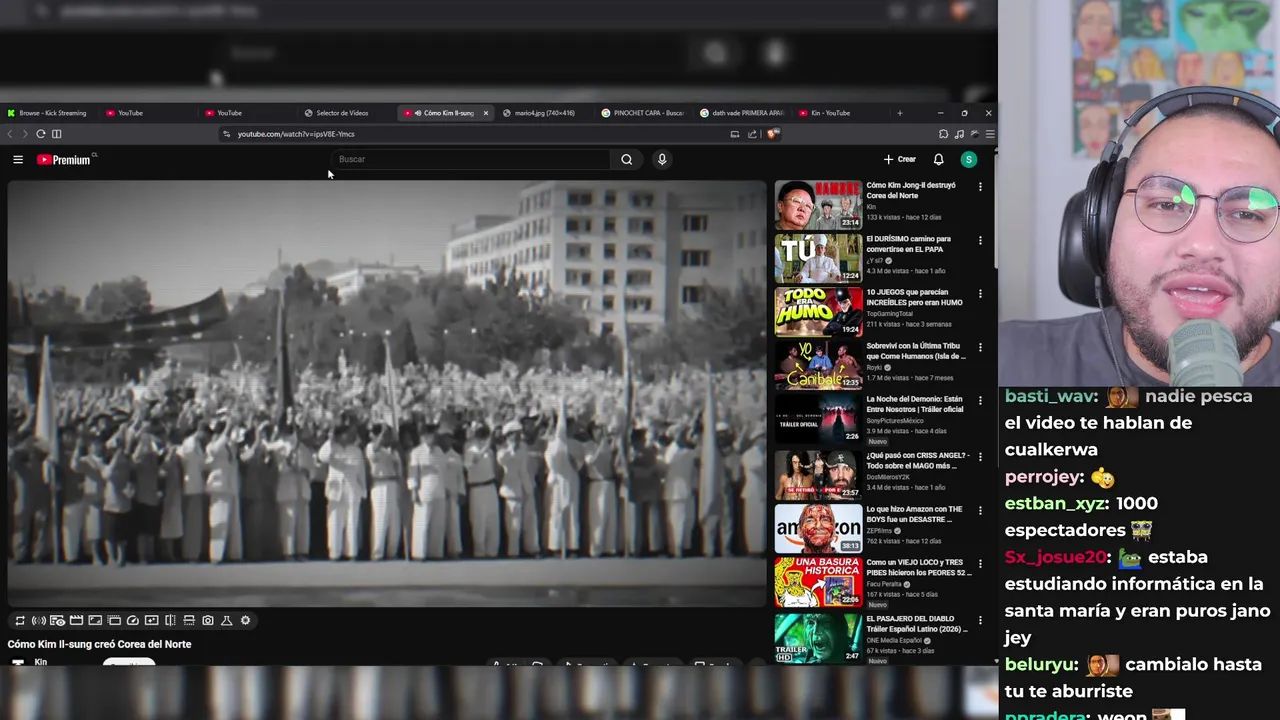Open the playback speed gauge icon

(132, 620)
